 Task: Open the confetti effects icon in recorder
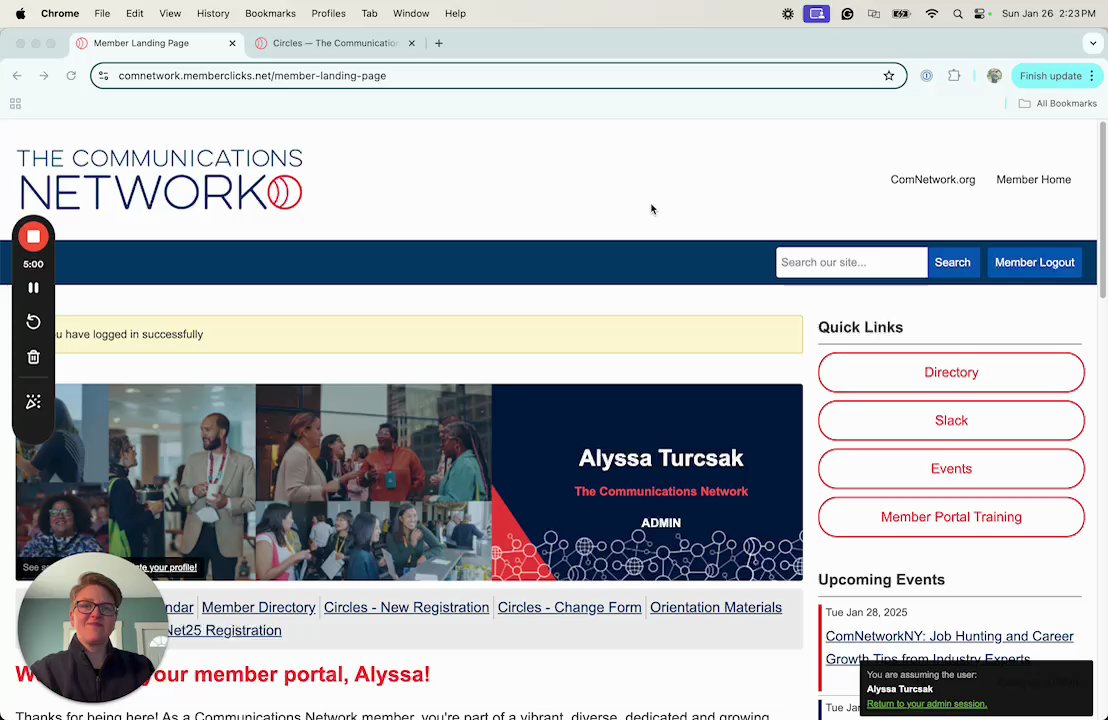(x=33, y=402)
